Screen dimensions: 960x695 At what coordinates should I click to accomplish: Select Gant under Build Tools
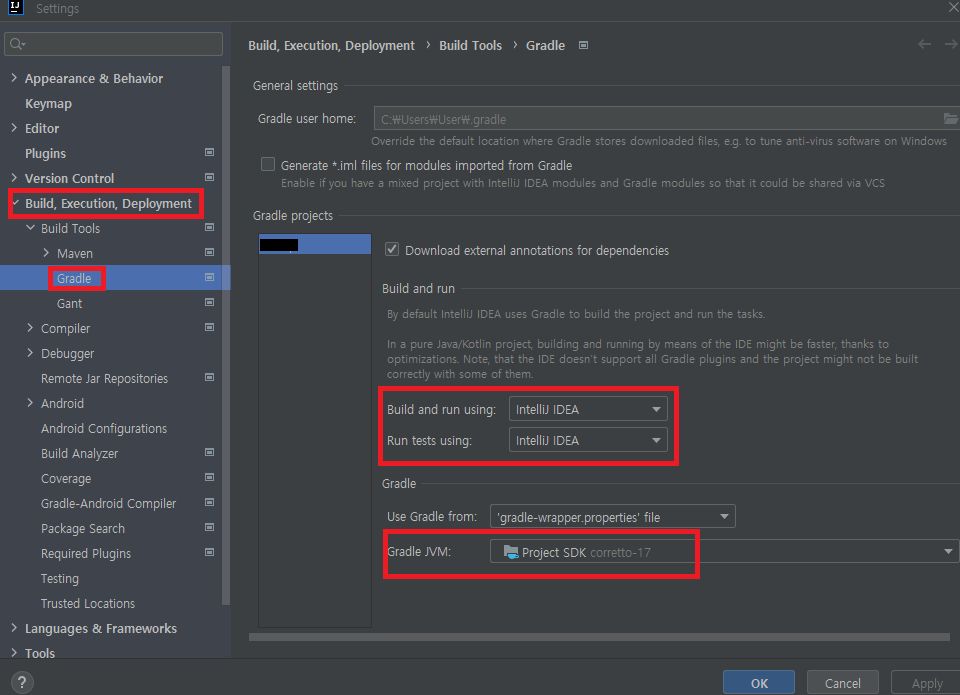click(69, 303)
